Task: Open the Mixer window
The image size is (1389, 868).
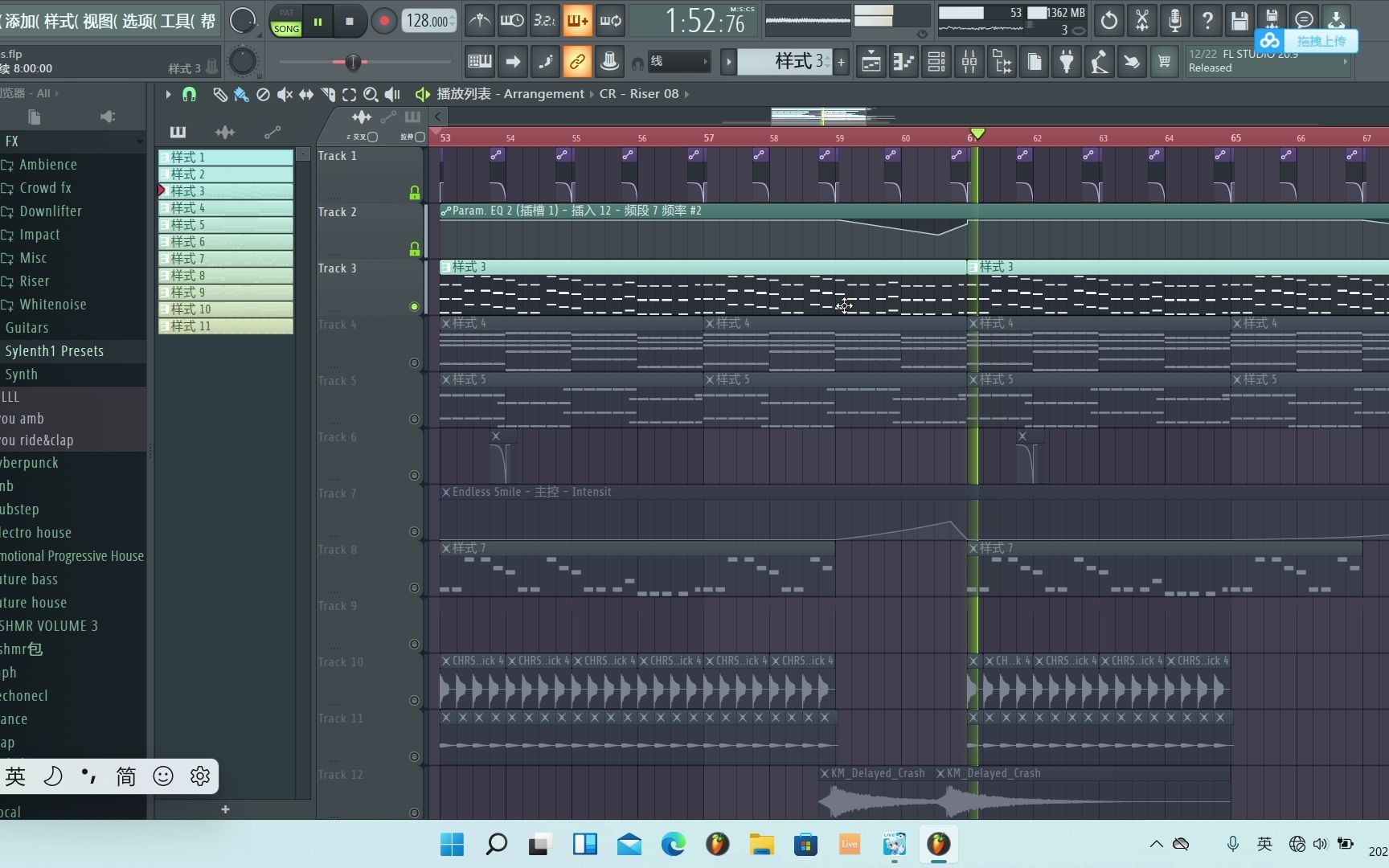Action: pos(969,61)
